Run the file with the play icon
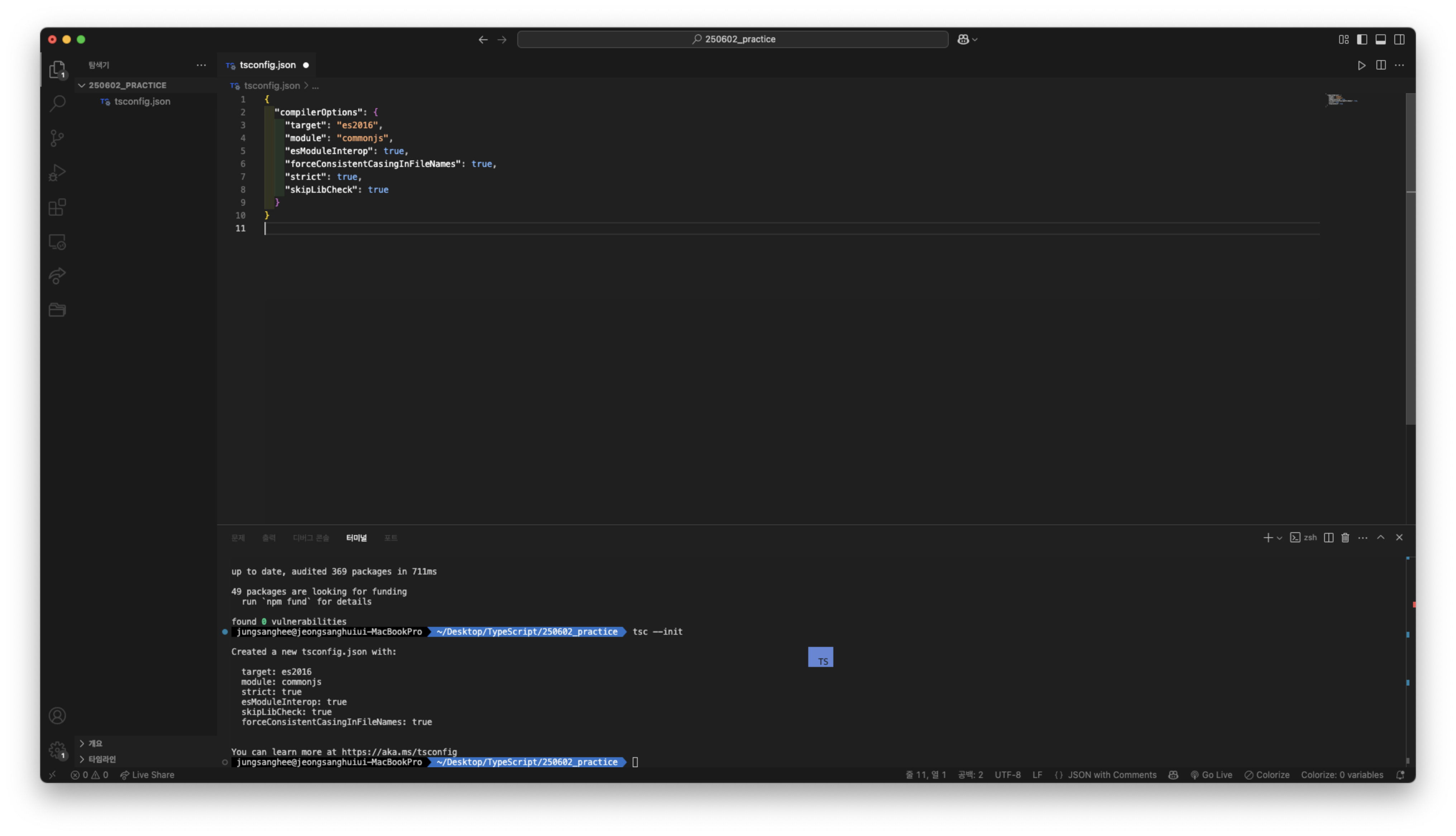 coord(1361,65)
